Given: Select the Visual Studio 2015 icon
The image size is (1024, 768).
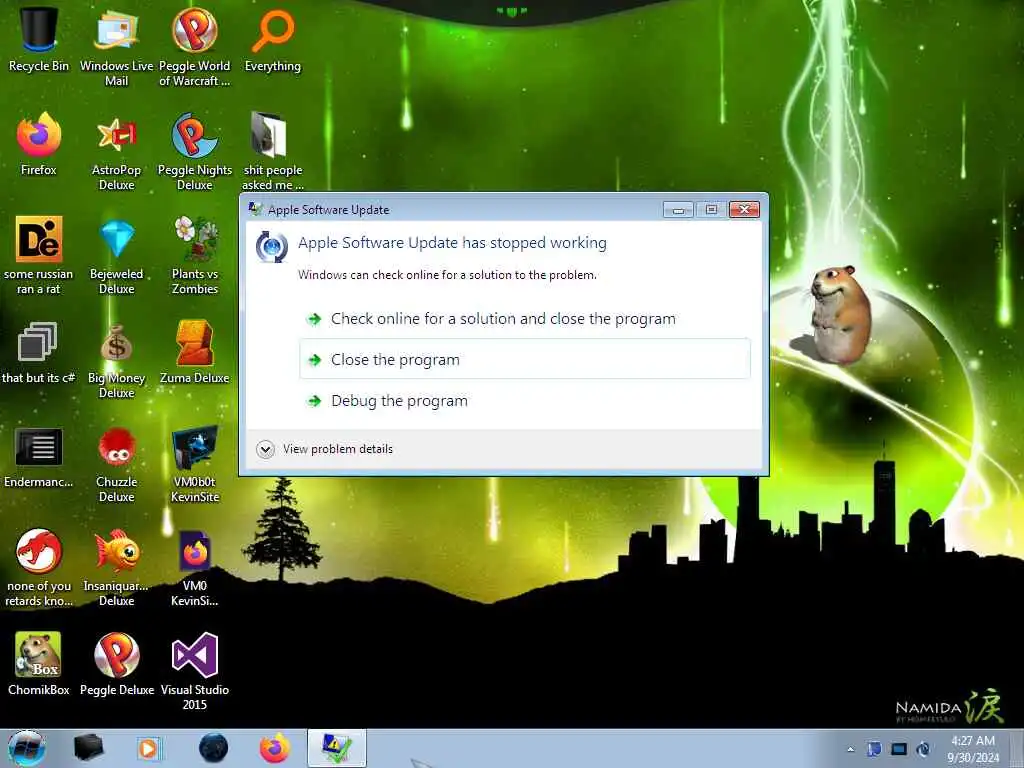Looking at the screenshot, I should pos(195,671).
